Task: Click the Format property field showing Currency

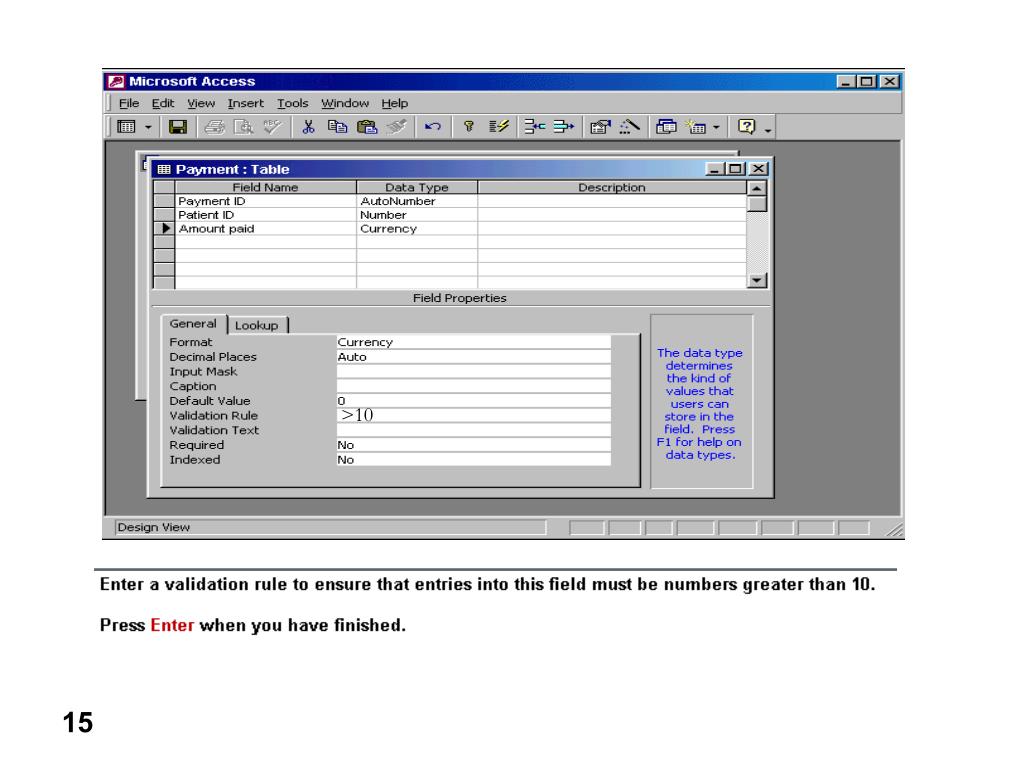Action: pos(473,342)
